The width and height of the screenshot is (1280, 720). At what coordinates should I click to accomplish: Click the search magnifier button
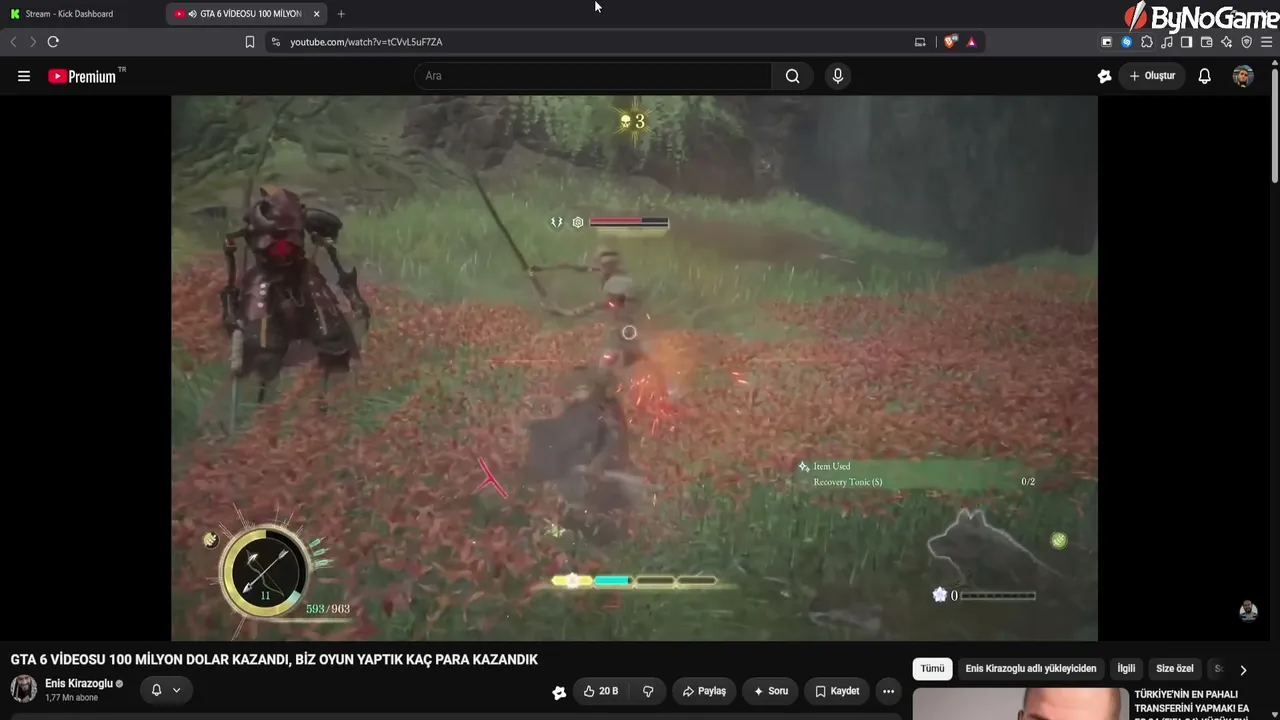pos(793,76)
